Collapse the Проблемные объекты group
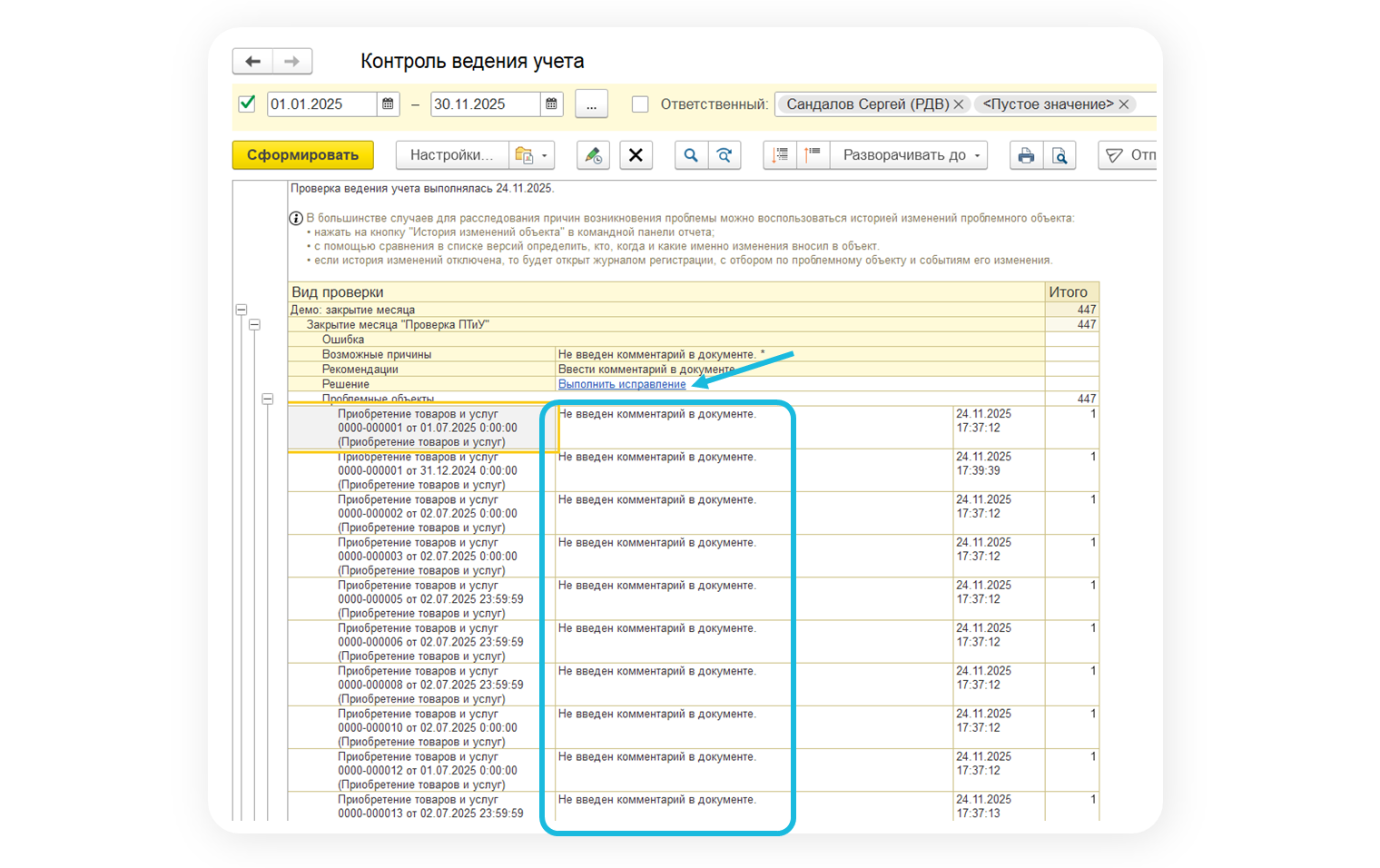The width and height of the screenshot is (1380, 868). pos(268,399)
